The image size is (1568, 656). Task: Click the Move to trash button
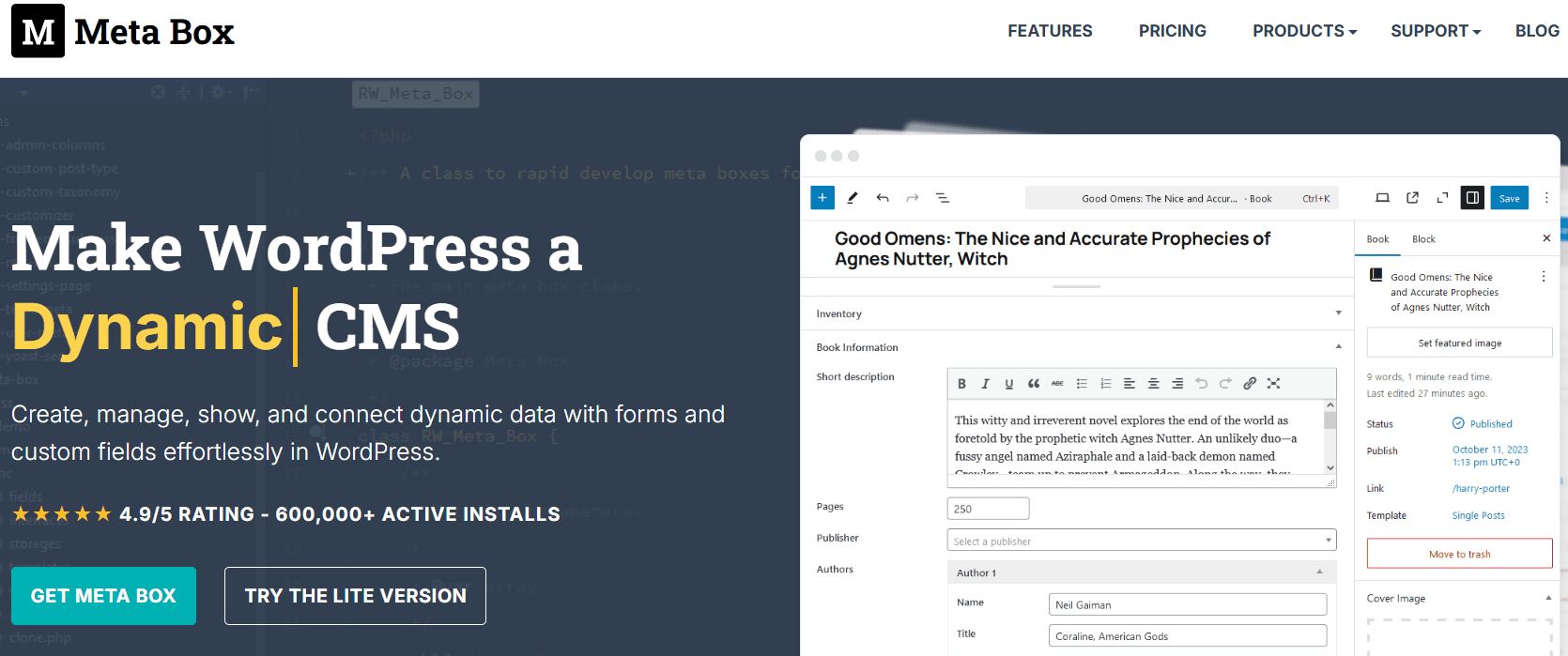point(1460,554)
